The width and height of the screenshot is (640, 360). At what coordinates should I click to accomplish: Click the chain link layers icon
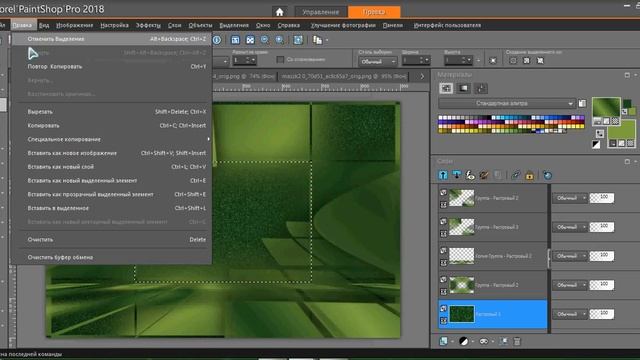(x=516, y=175)
